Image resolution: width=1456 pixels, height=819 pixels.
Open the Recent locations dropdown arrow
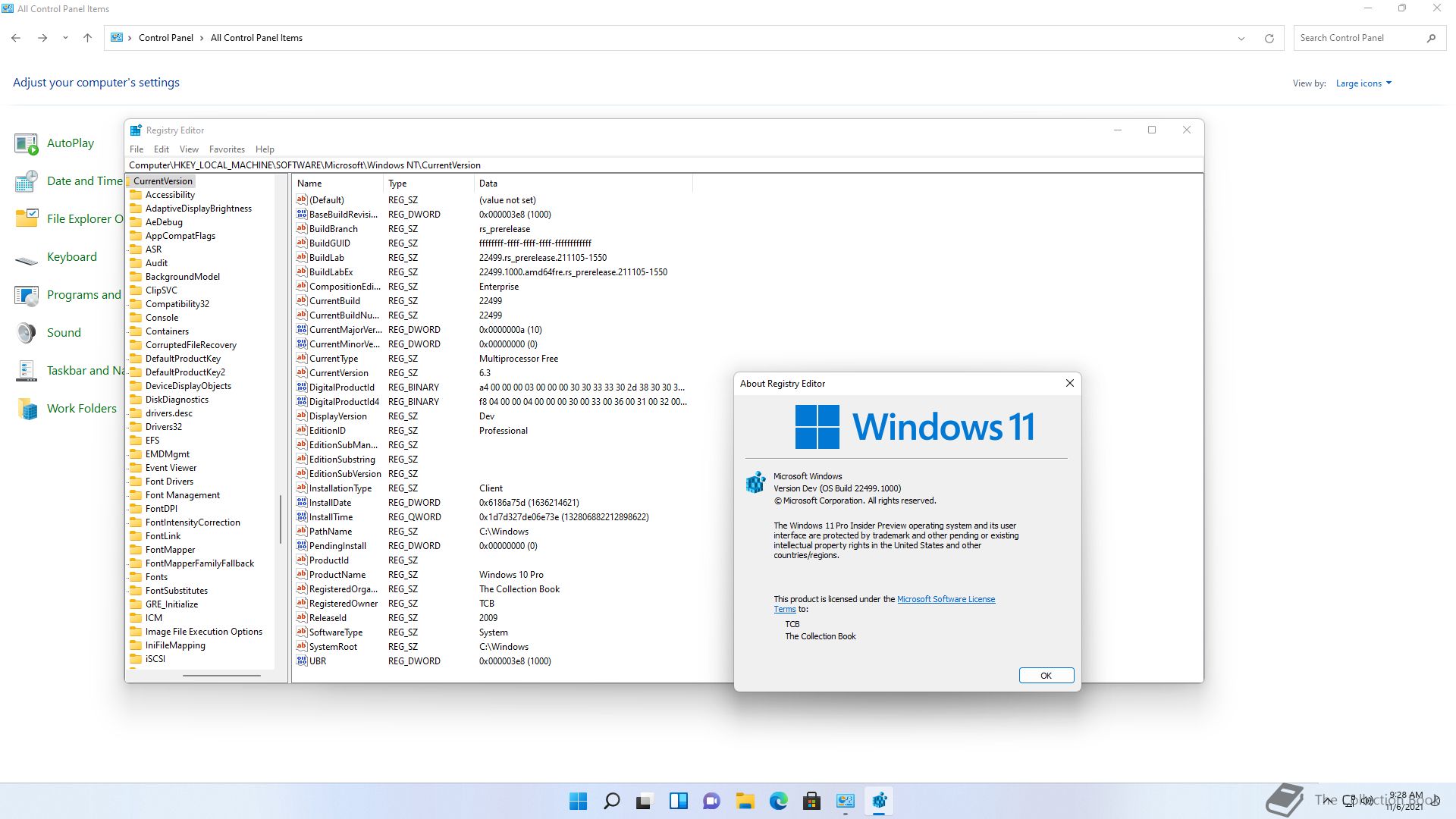[x=65, y=38]
